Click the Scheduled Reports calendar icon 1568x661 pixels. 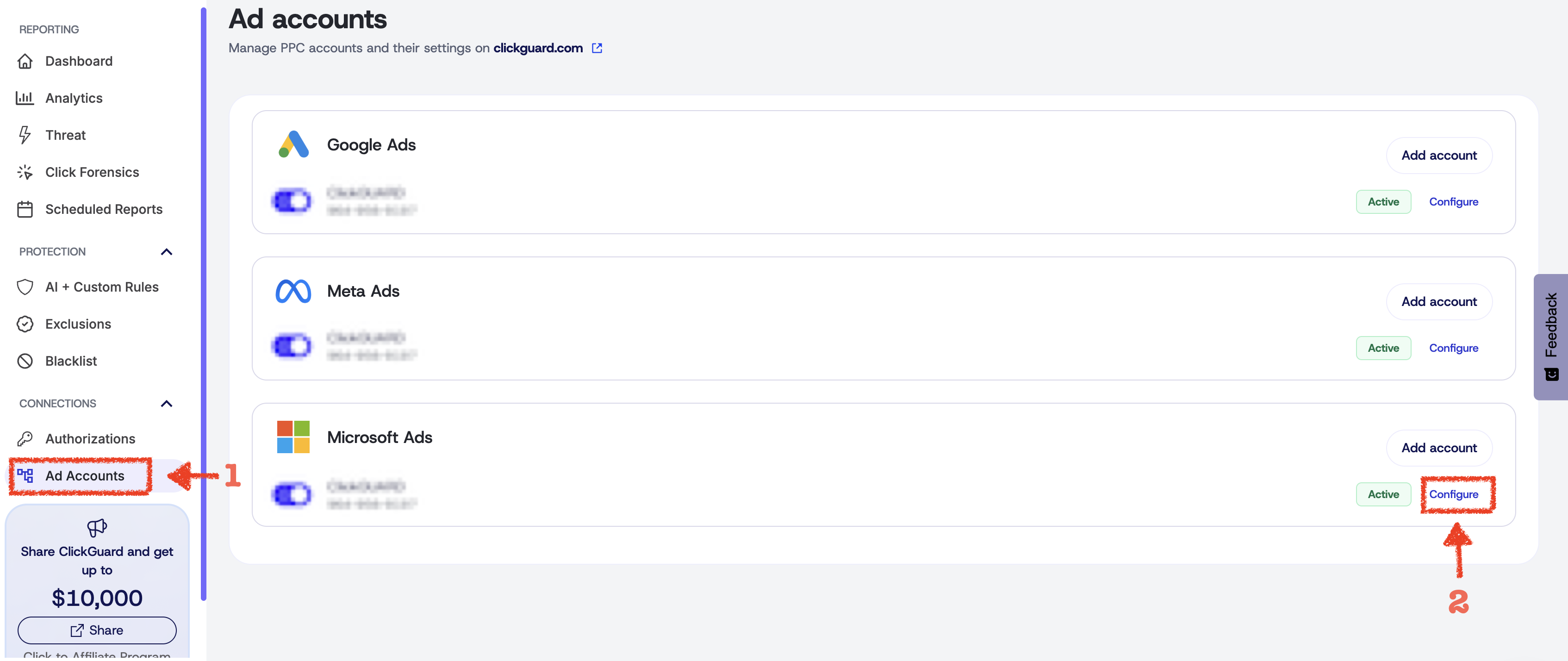coord(25,209)
